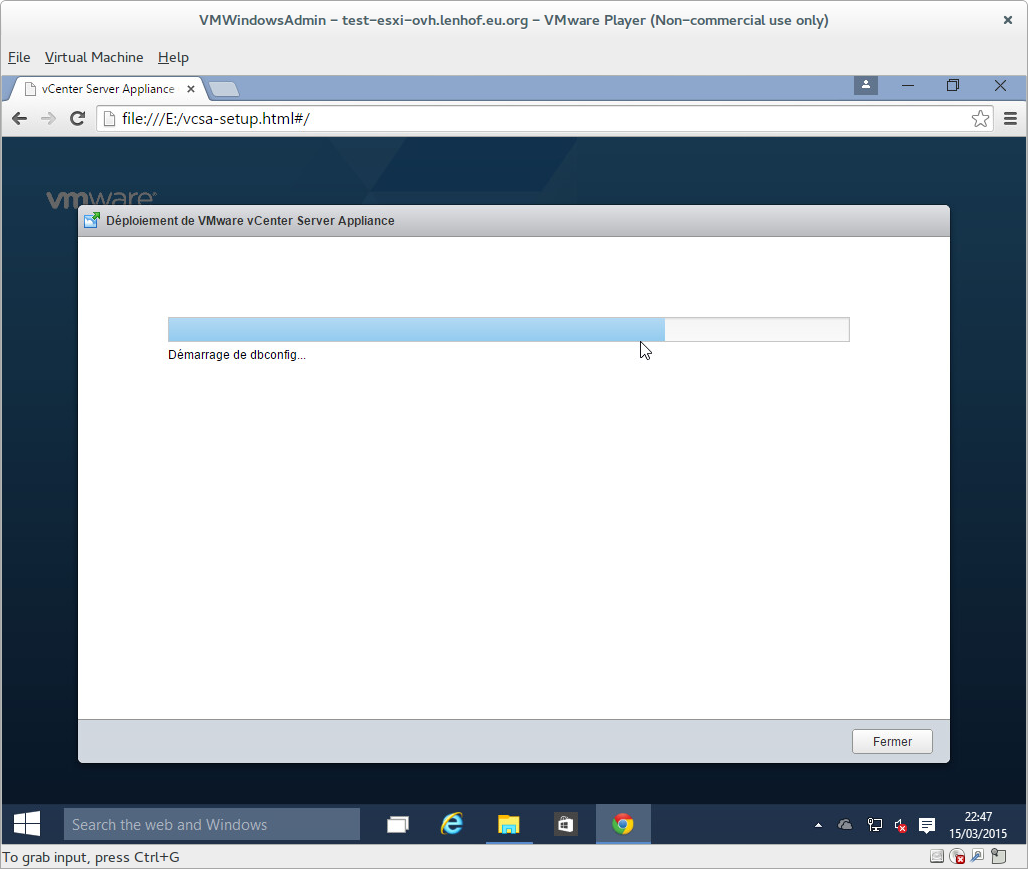This screenshot has width=1028, height=869.
Task: Click Chrome icon on taskbar
Action: pos(623,824)
